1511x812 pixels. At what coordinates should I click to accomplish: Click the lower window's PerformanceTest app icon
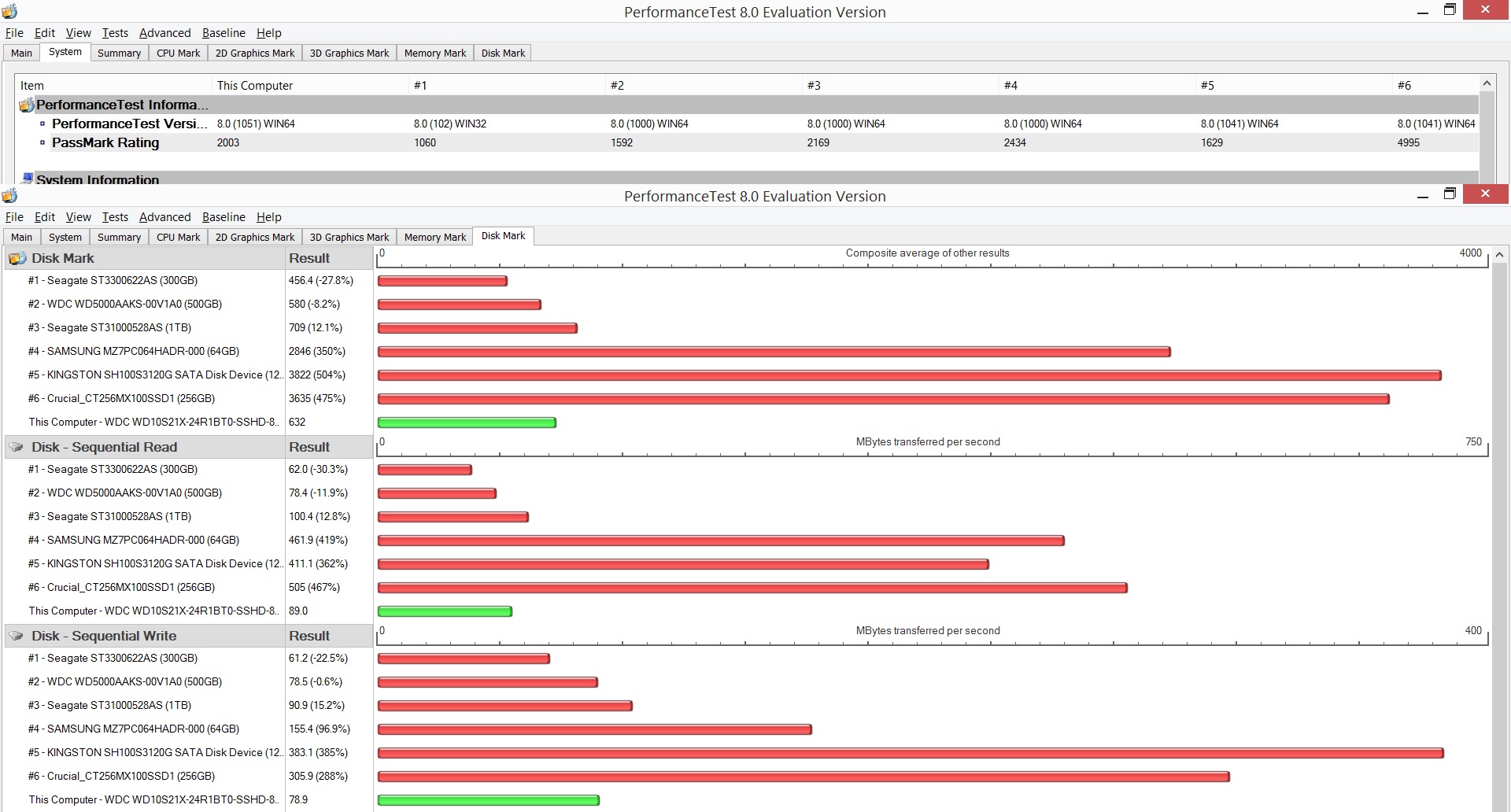pyautogui.click(x=9, y=195)
